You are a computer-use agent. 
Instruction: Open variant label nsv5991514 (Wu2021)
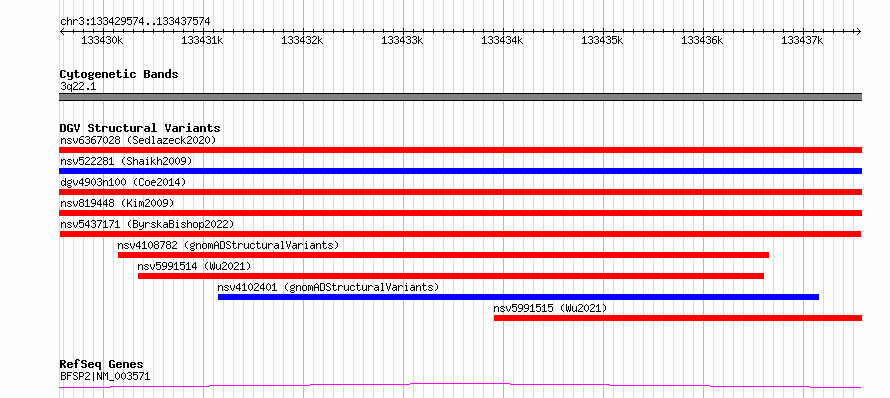click(x=194, y=266)
